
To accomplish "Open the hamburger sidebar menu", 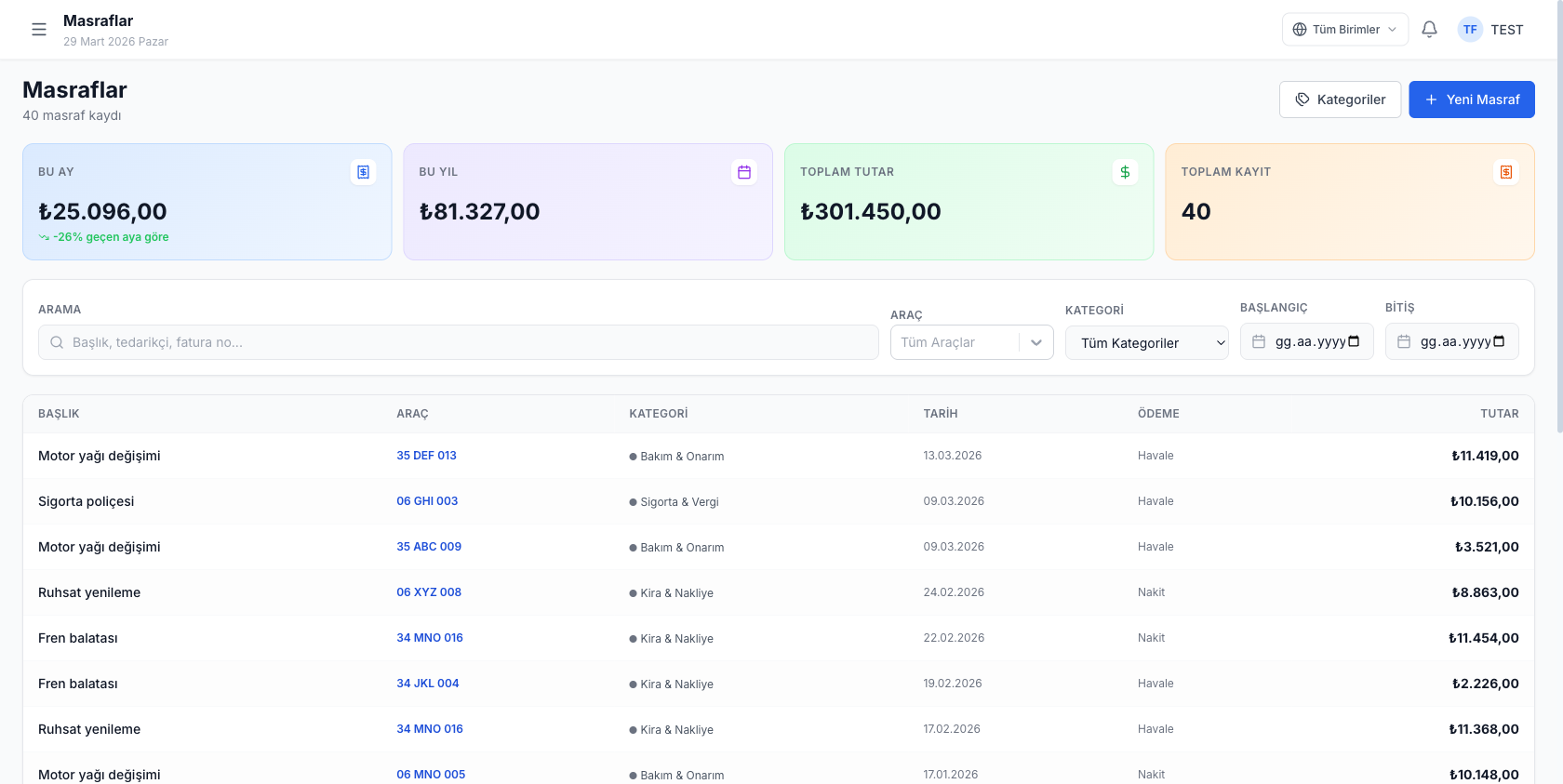I will (39, 30).
